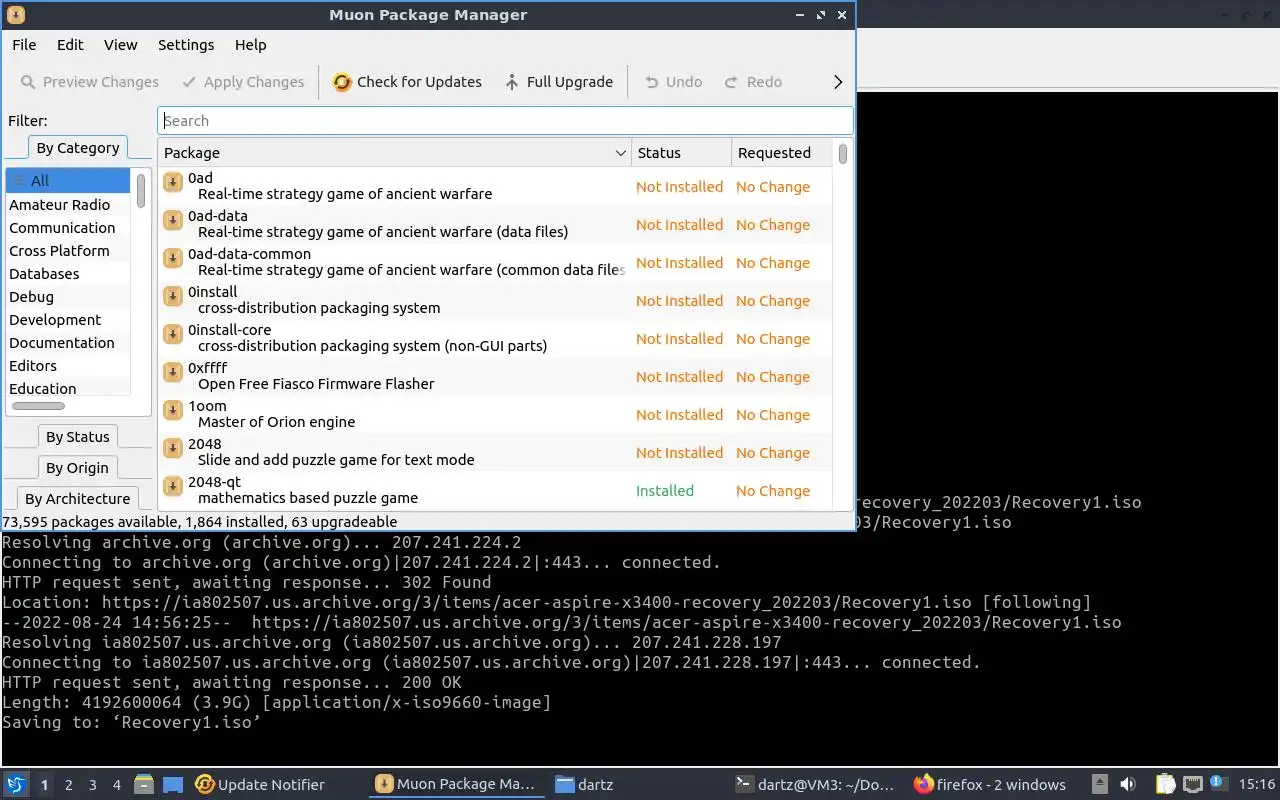Click the 2048 package icon
This screenshot has width=1280, height=800.
point(172,448)
